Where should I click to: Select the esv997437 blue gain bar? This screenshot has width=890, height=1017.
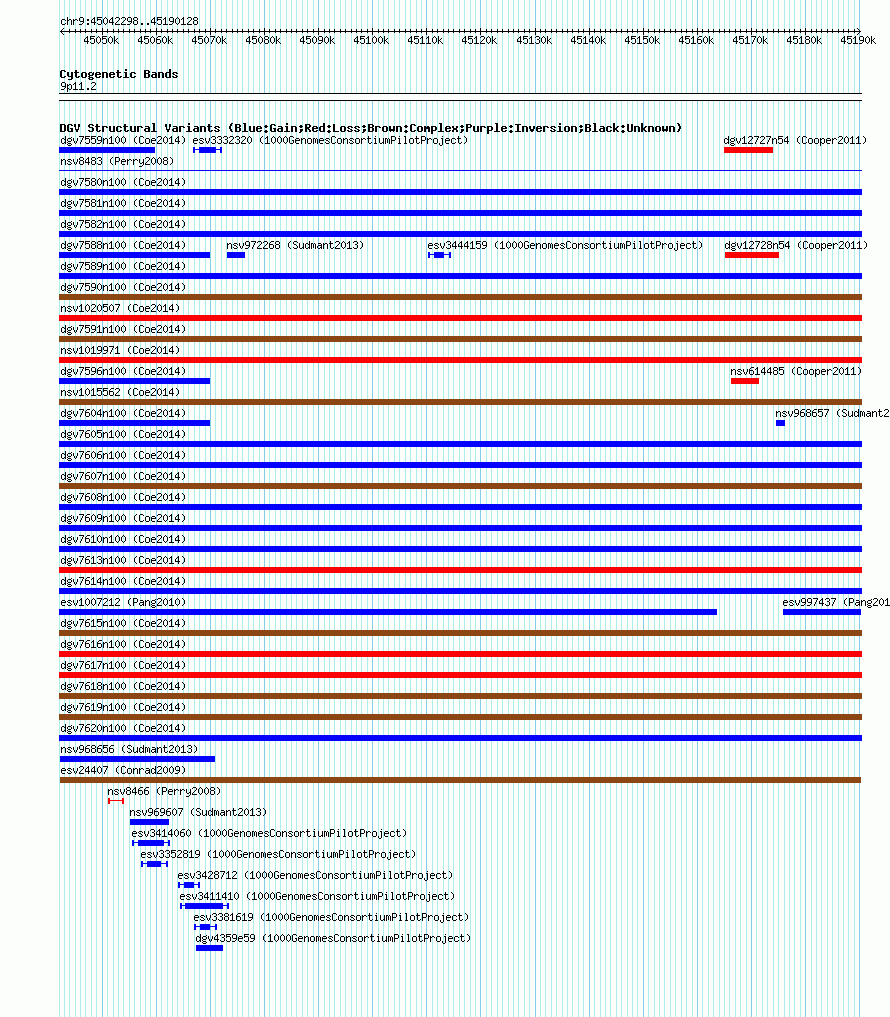pos(822,612)
